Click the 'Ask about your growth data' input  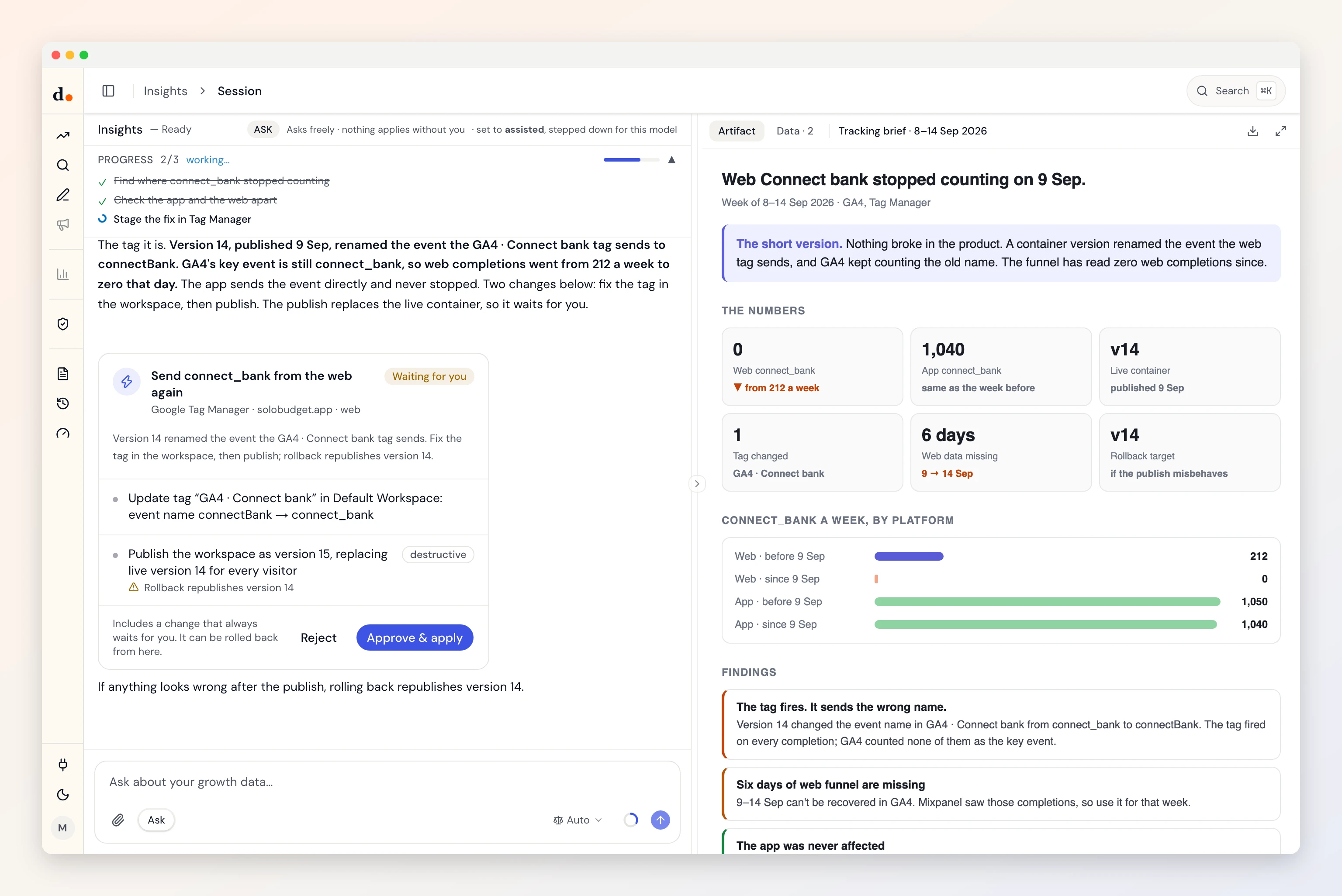point(387,782)
